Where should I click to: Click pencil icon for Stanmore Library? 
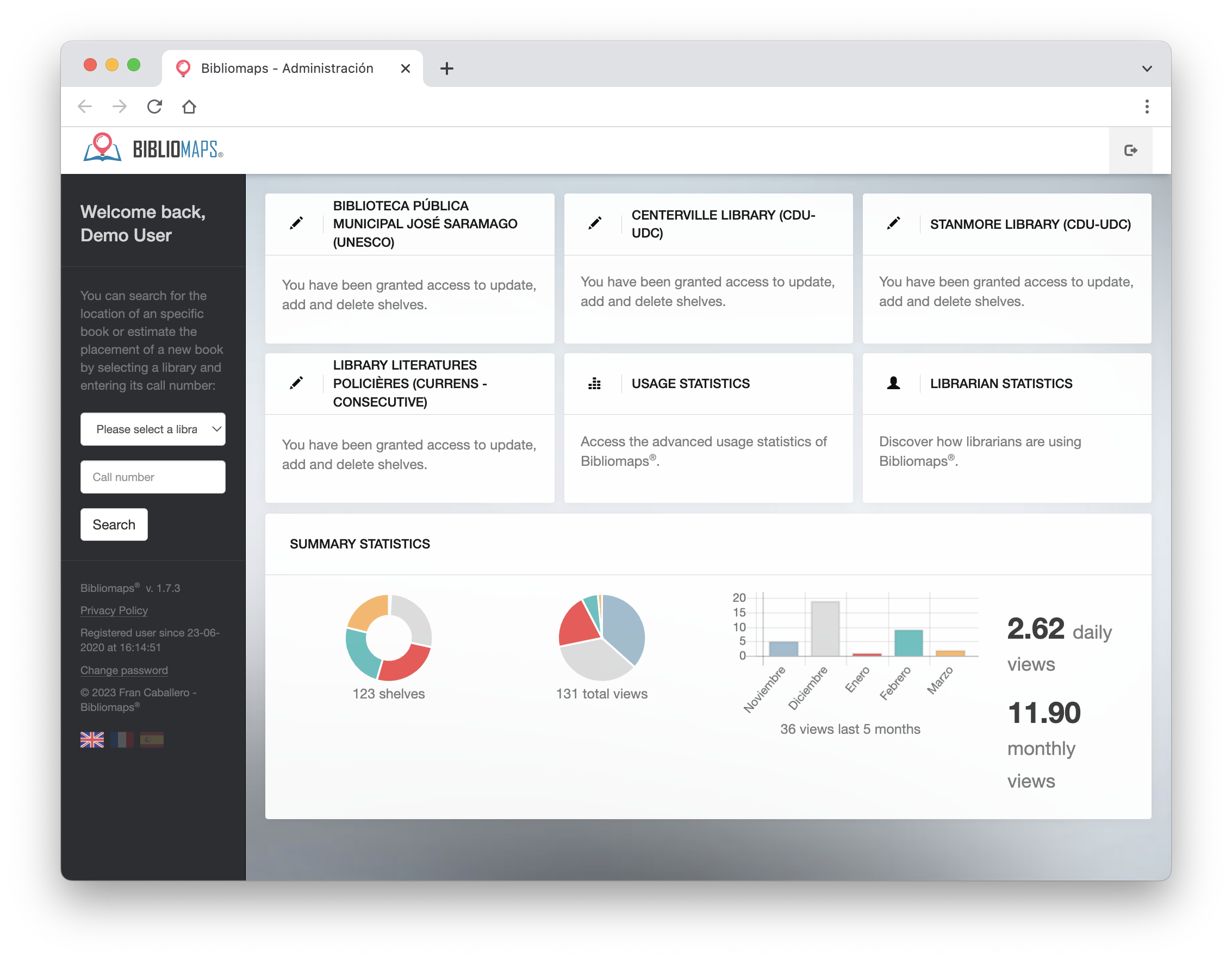coord(893,223)
